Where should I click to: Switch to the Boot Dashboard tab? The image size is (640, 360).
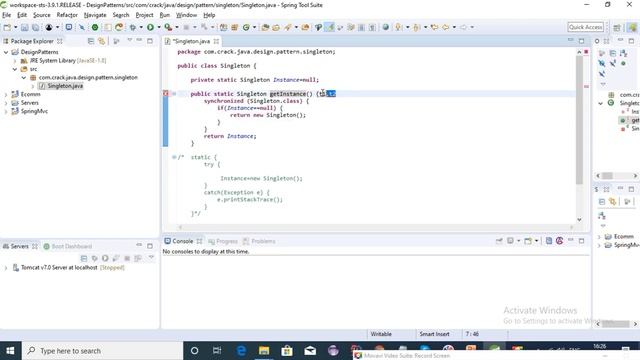[68, 246]
